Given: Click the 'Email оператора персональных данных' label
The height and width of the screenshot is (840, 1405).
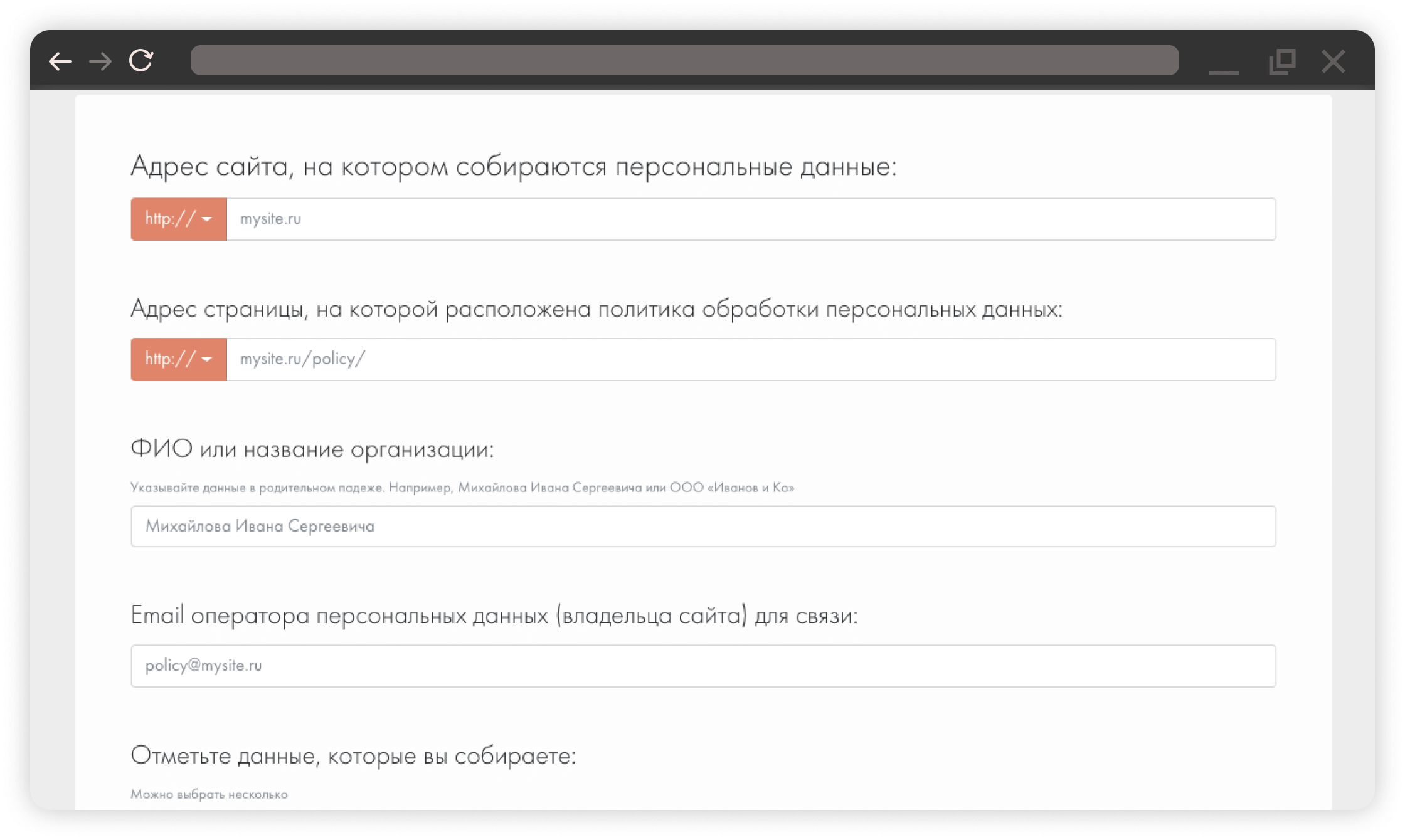Looking at the screenshot, I should (x=494, y=616).
